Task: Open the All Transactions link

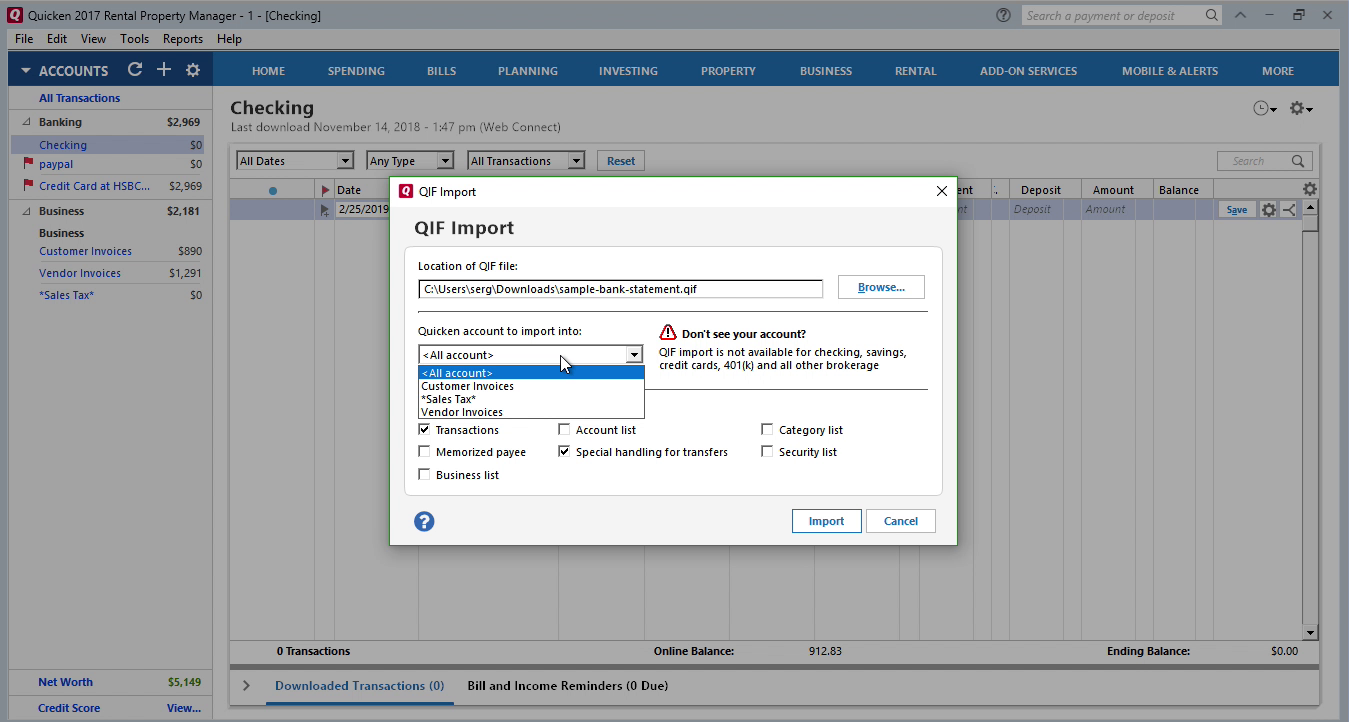Action: tap(80, 98)
